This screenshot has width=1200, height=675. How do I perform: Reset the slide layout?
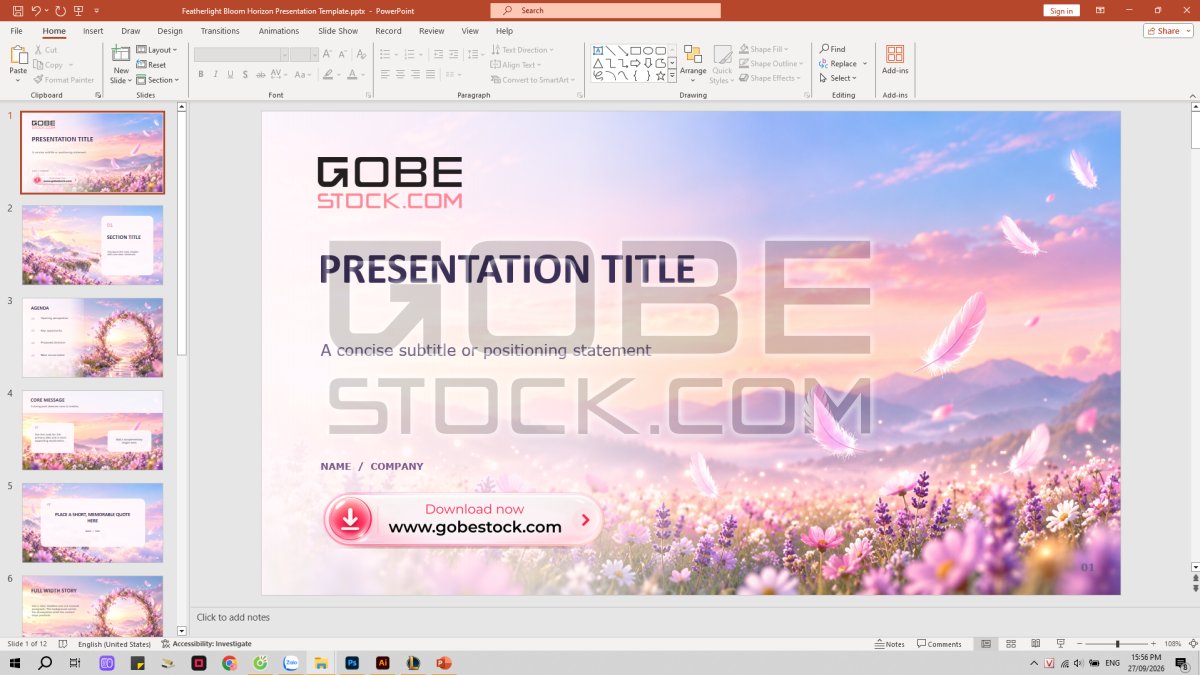tap(151, 65)
